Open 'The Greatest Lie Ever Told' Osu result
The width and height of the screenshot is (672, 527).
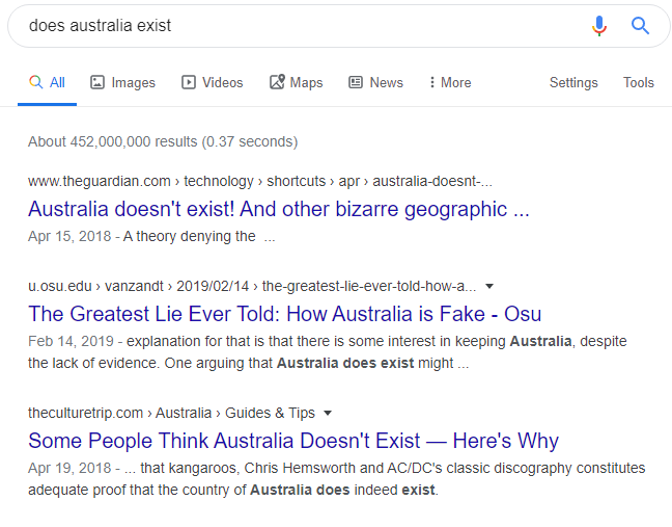click(285, 314)
